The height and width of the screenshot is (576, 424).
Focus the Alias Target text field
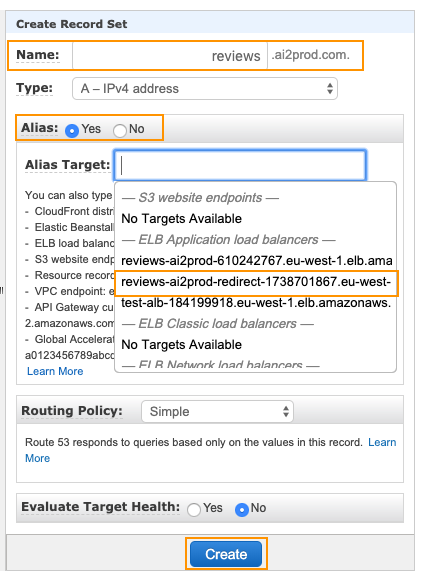click(x=240, y=165)
